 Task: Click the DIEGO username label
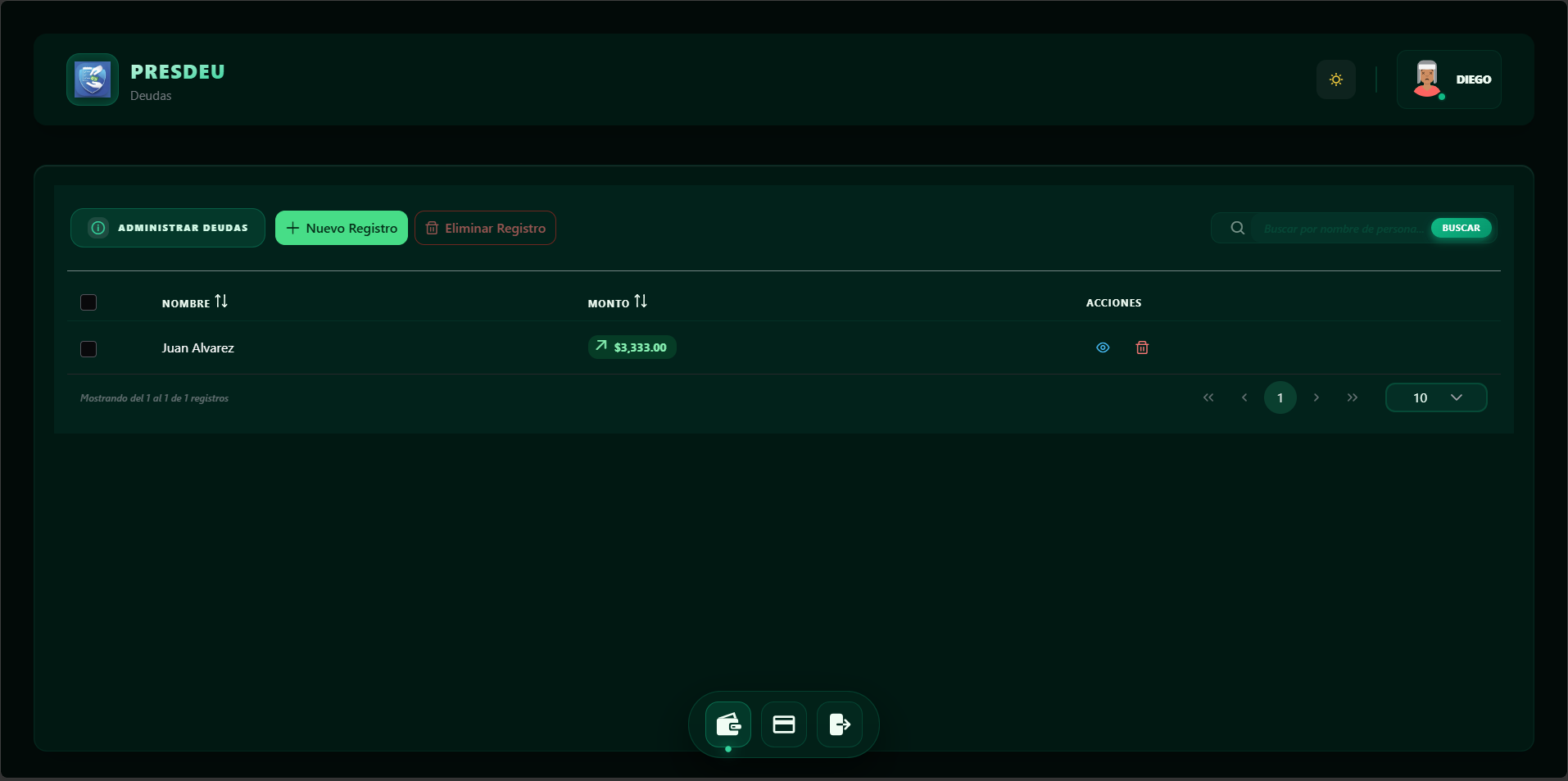point(1473,79)
